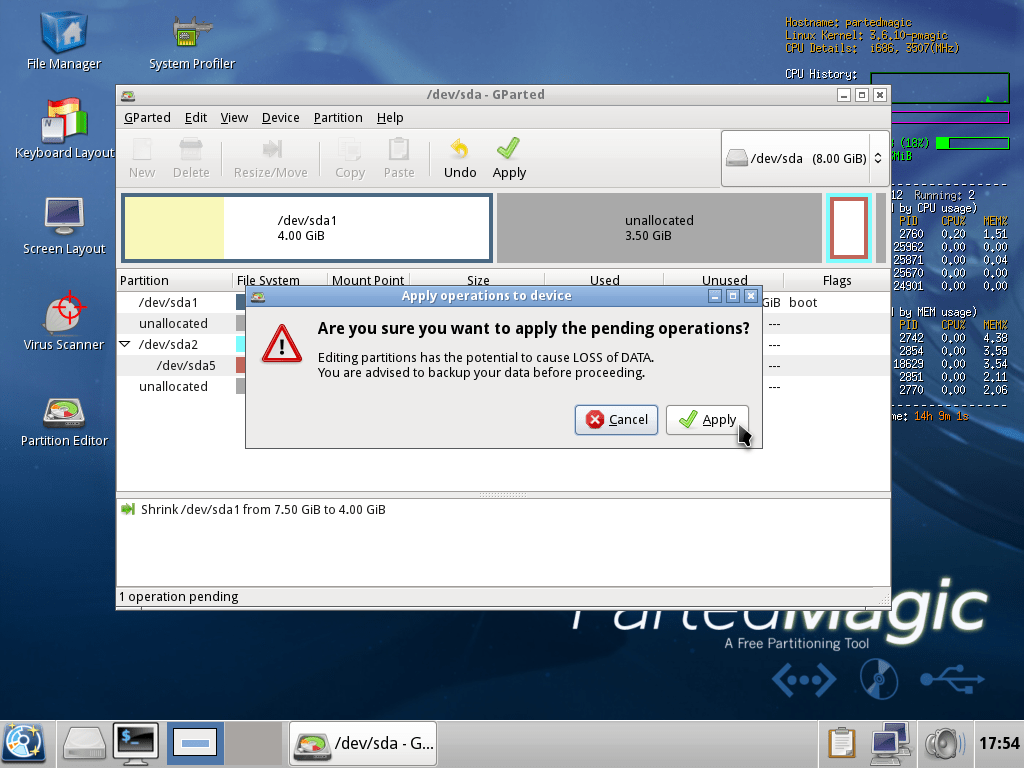Open the Partition menu
The height and width of the screenshot is (768, 1024).
pyautogui.click(x=338, y=117)
